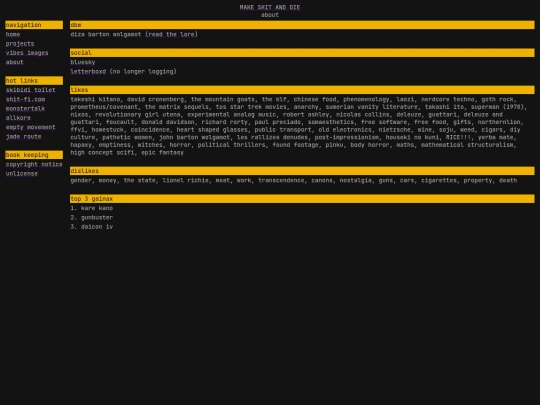View the unlicense link
This screenshot has width=540, height=405.
tap(22, 174)
